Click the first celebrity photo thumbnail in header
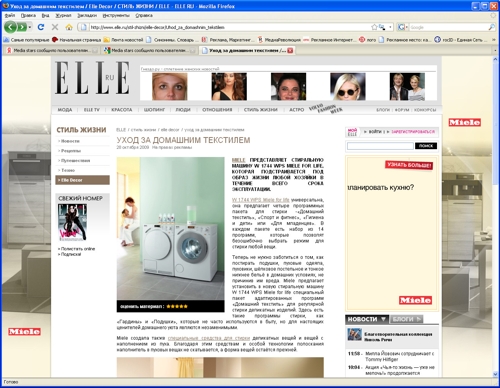 click(170, 87)
